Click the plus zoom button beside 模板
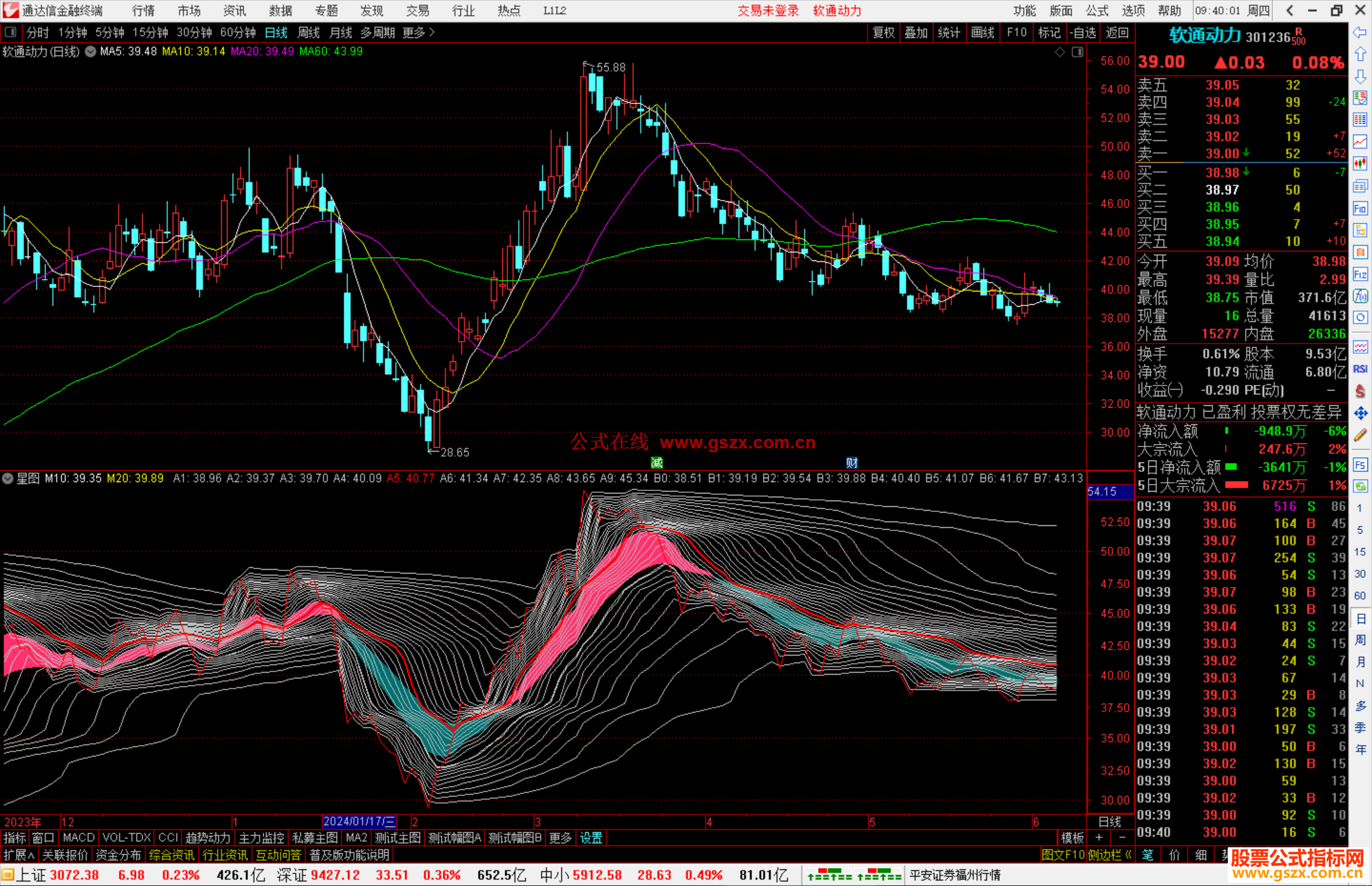Screen dimensions: 1372x886 [1099, 838]
